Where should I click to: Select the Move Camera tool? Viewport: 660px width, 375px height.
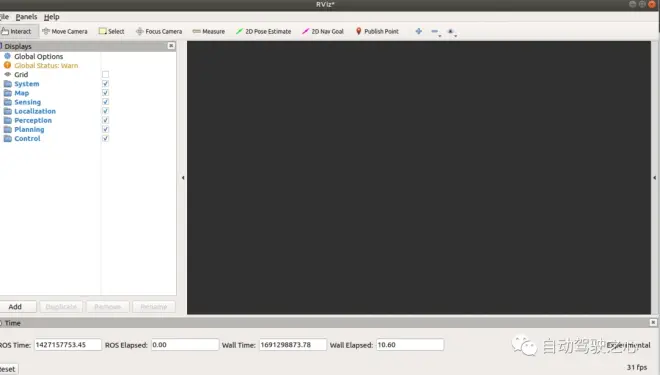pos(65,32)
